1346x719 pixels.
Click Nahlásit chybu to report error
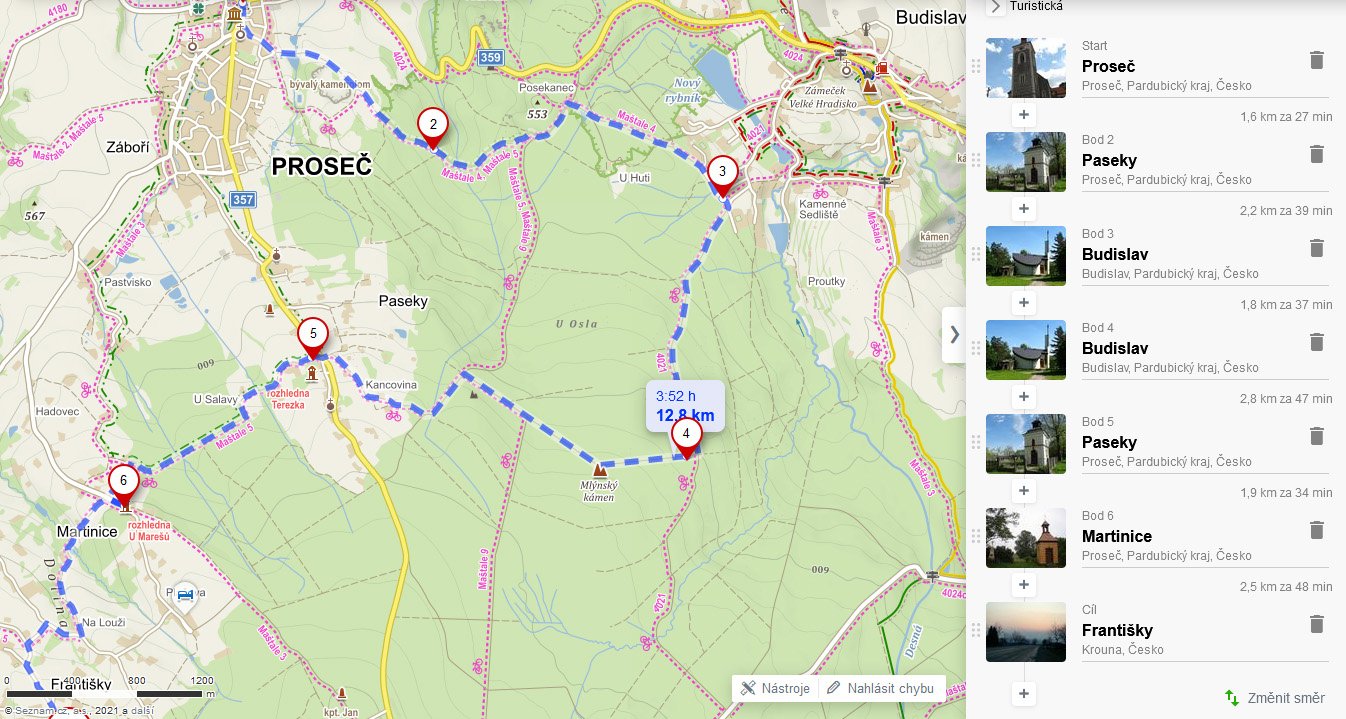point(880,688)
